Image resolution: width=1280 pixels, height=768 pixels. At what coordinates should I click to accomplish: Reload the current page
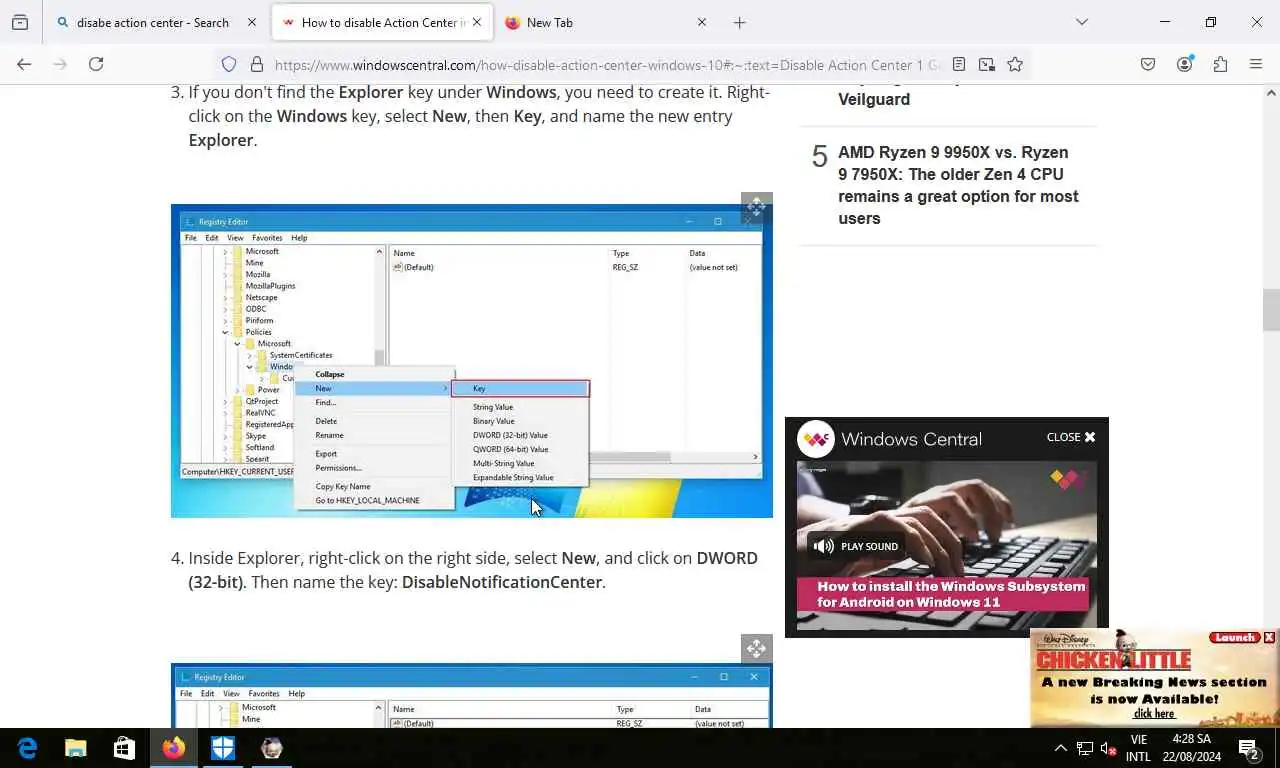click(x=96, y=64)
